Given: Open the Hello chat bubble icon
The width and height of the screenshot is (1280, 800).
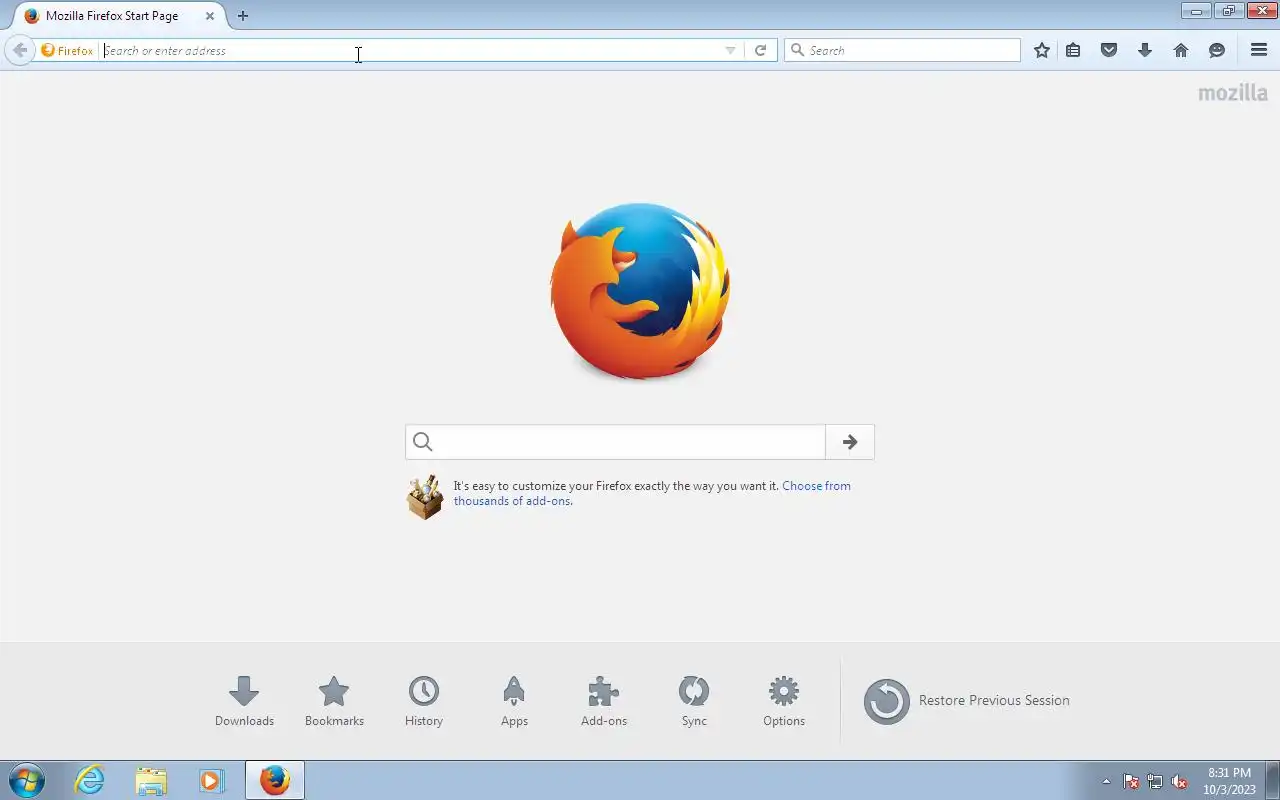Looking at the screenshot, I should (x=1217, y=50).
